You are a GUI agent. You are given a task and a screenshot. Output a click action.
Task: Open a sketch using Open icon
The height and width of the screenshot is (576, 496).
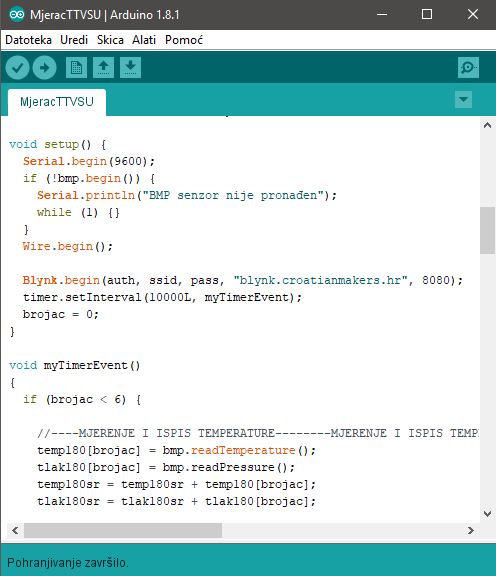pos(103,68)
